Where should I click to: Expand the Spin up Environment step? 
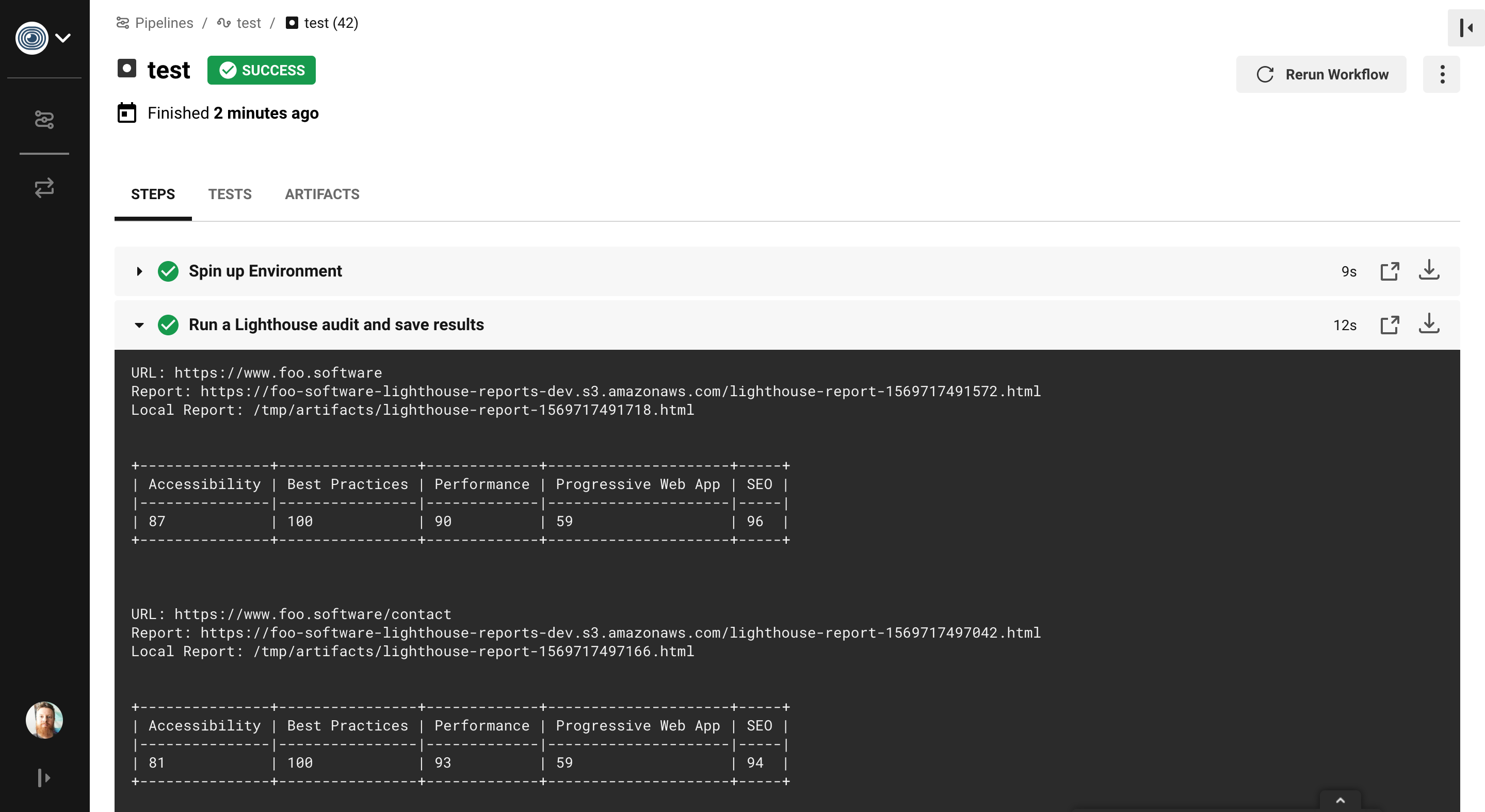click(139, 271)
